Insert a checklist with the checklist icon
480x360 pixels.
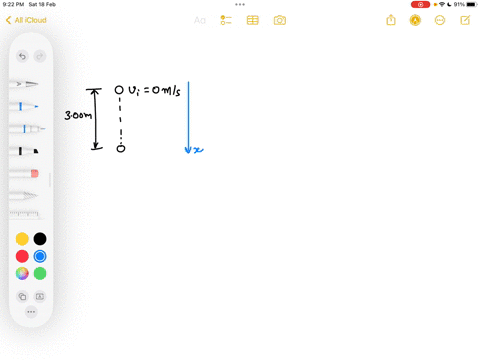pos(226,20)
